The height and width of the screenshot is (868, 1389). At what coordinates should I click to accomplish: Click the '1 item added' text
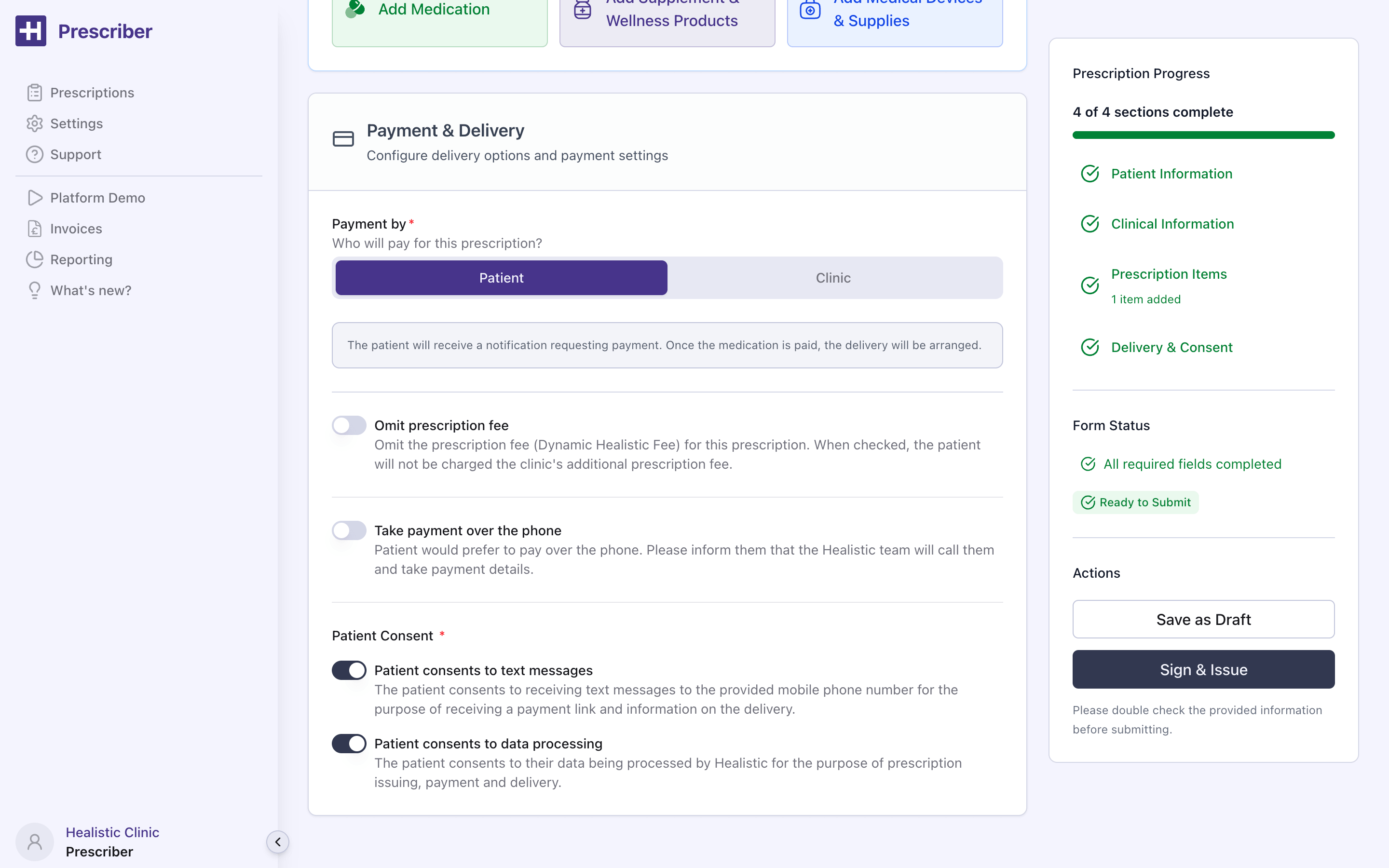click(1145, 299)
